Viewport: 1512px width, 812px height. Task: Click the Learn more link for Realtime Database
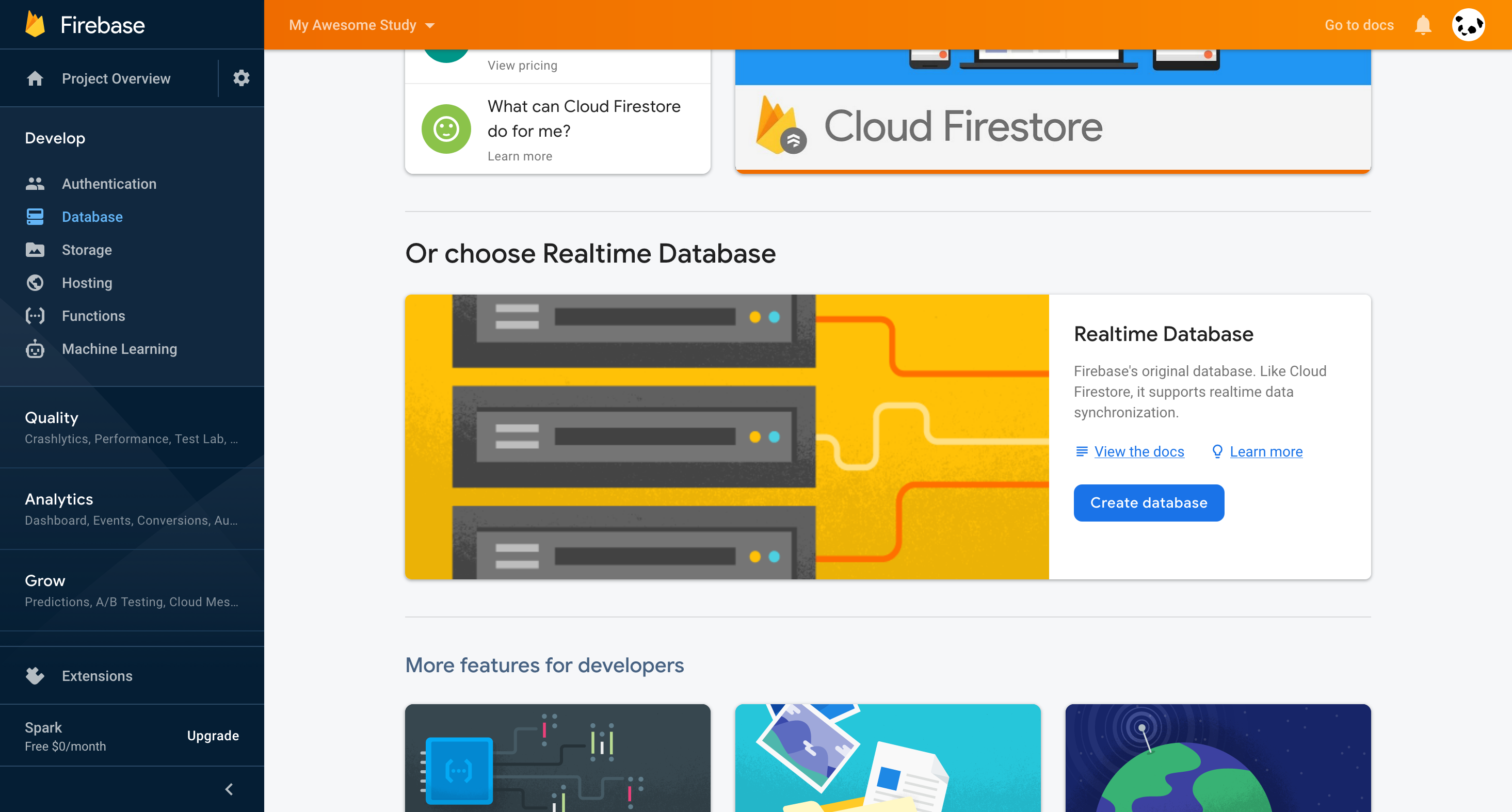point(1266,451)
